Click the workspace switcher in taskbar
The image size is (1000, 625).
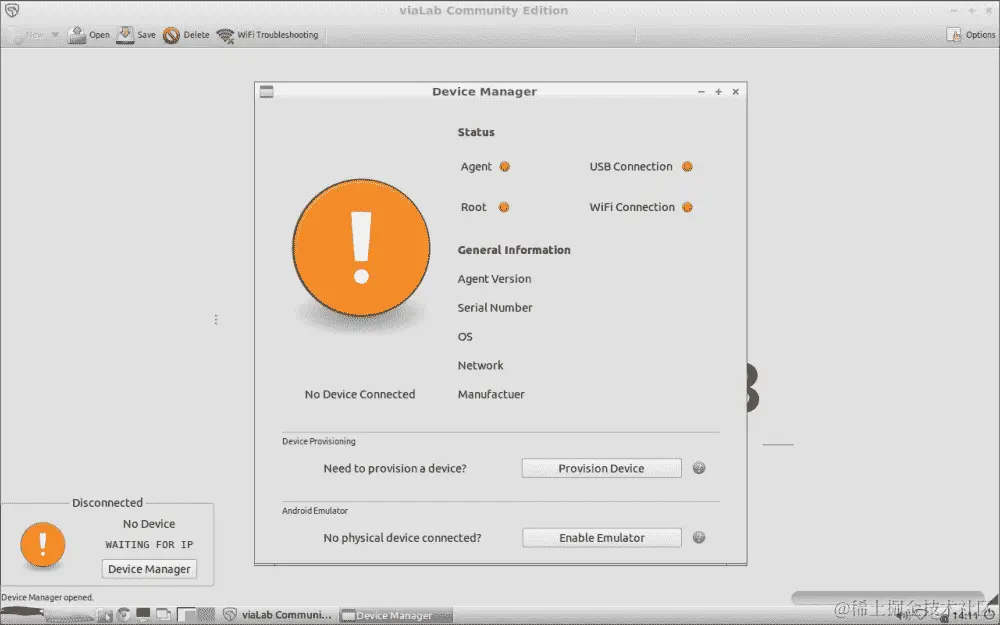(x=196, y=615)
